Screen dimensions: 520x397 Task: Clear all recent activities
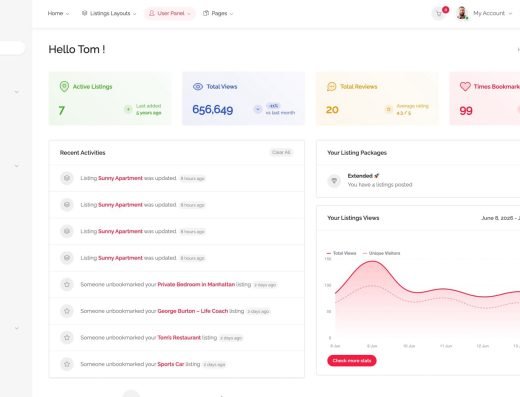[x=281, y=152]
